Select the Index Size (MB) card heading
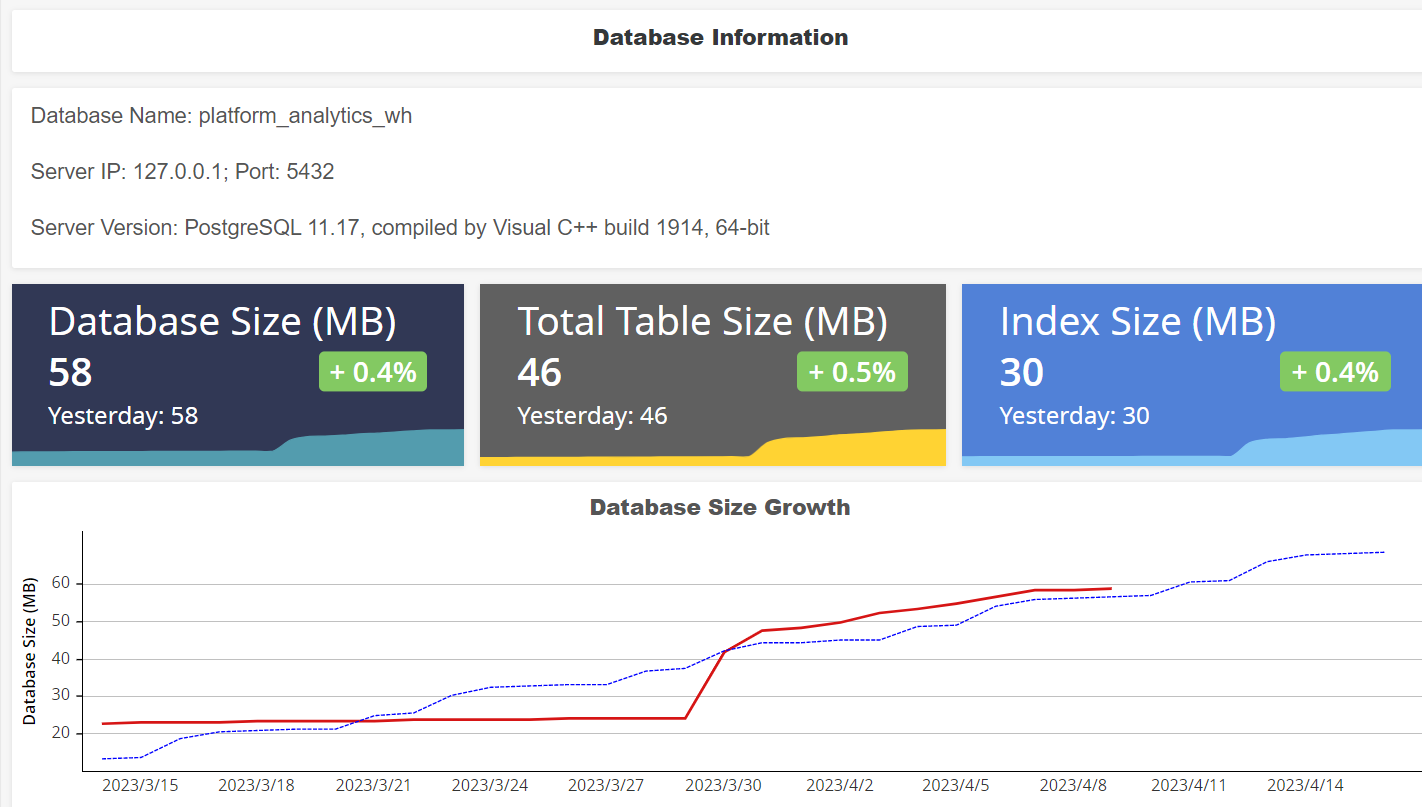Viewport: 1422px width, 807px height. (x=1138, y=321)
